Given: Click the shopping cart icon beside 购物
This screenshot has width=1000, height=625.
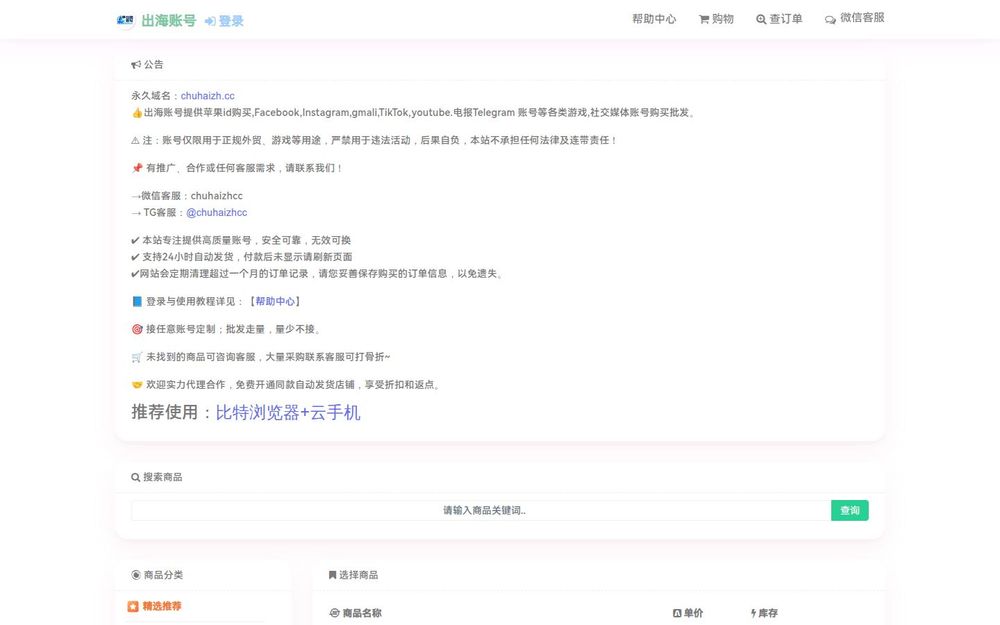Looking at the screenshot, I should pyautogui.click(x=703, y=20).
